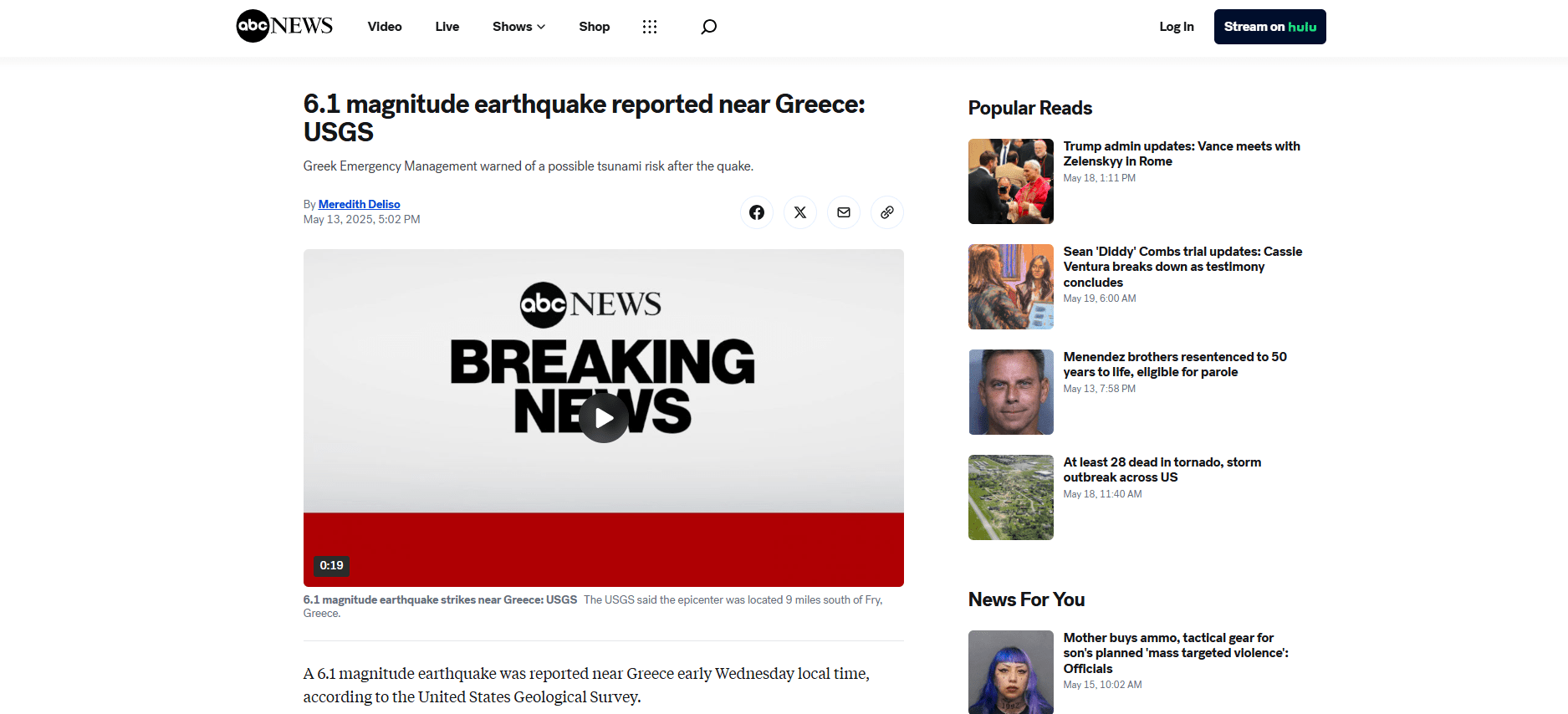Share article on X
The width and height of the screenshot is (1568, 714).
(799, 212)
